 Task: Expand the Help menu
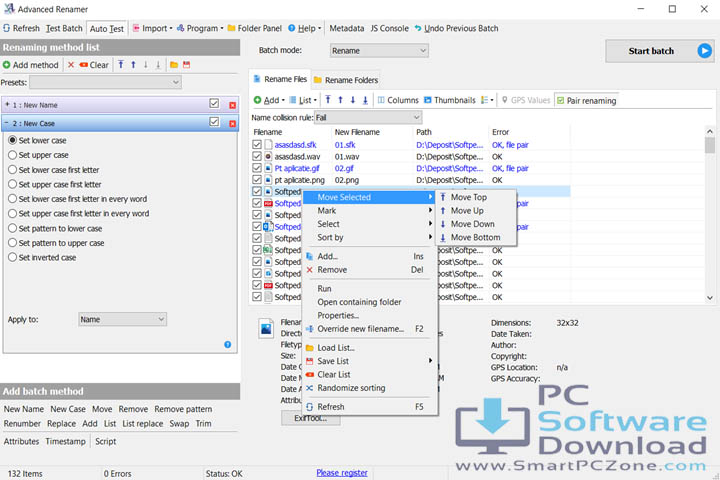[x=304, y=28]
